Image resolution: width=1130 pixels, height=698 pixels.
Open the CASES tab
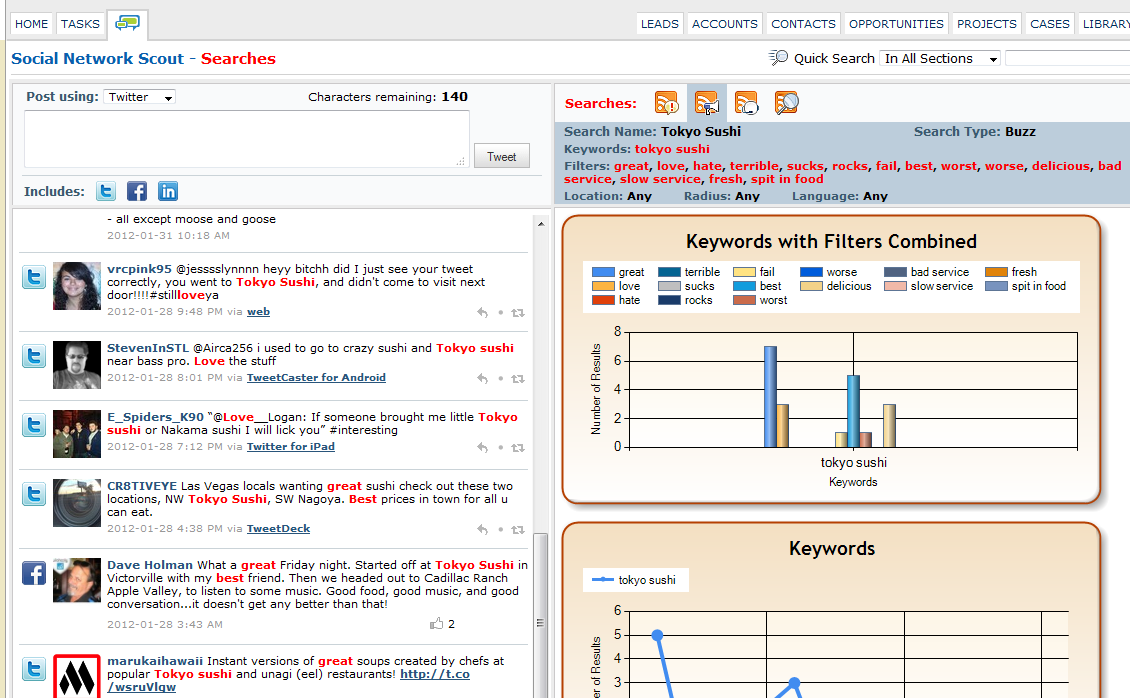point(1049,24)
